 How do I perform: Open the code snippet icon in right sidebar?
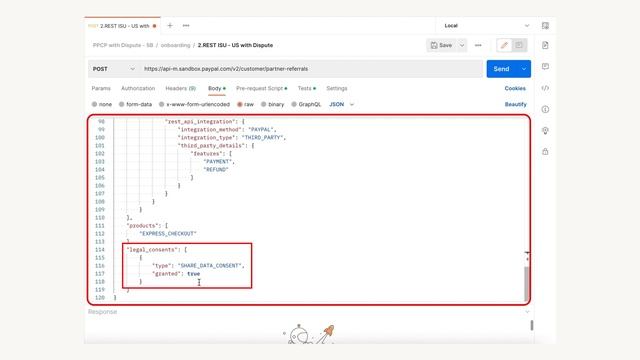[x=545, y=88]
